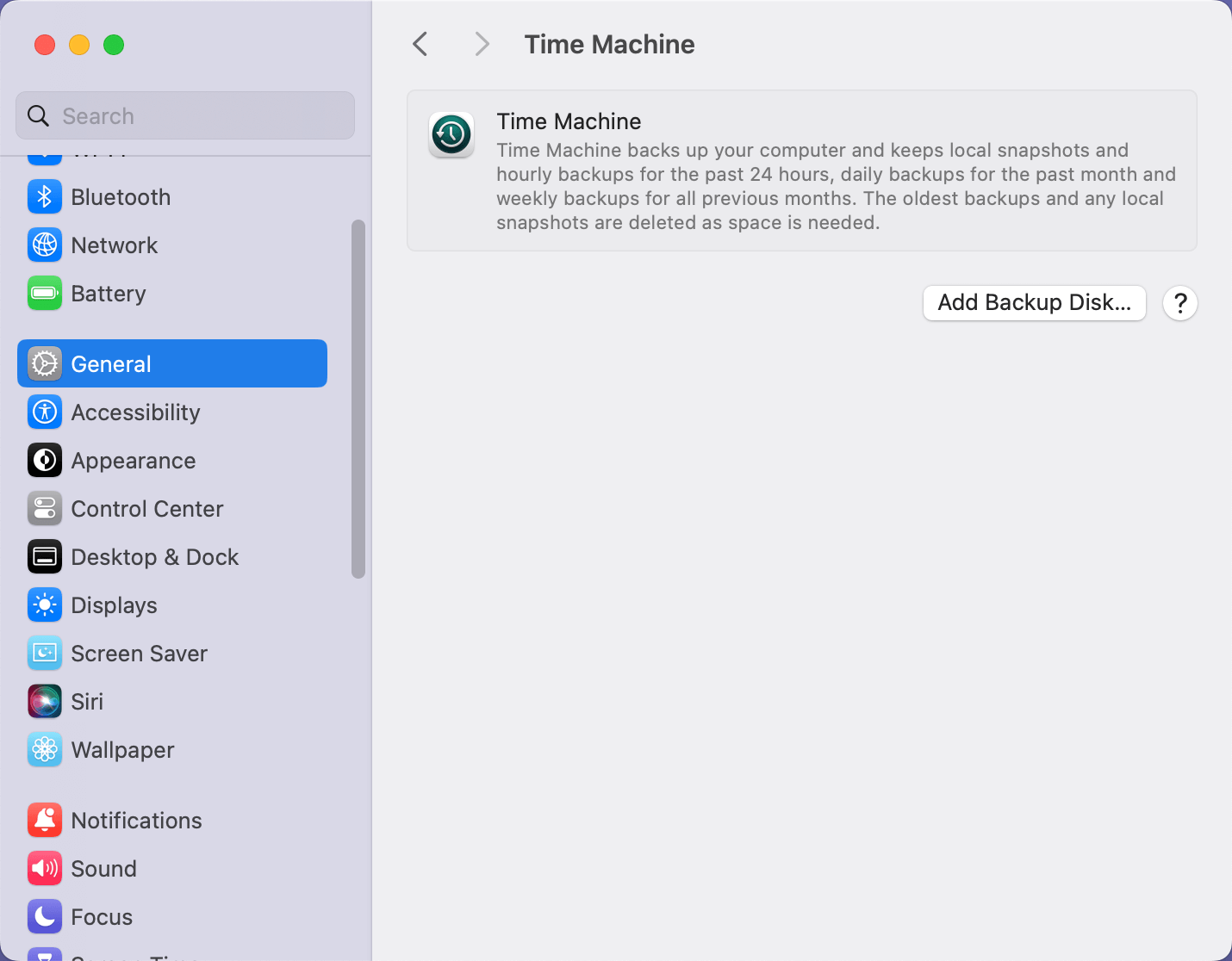Image resolution: width=1232 pixels, height=961 pixels.
Task: Click inside the Search field
Action: tap(184, 115)
